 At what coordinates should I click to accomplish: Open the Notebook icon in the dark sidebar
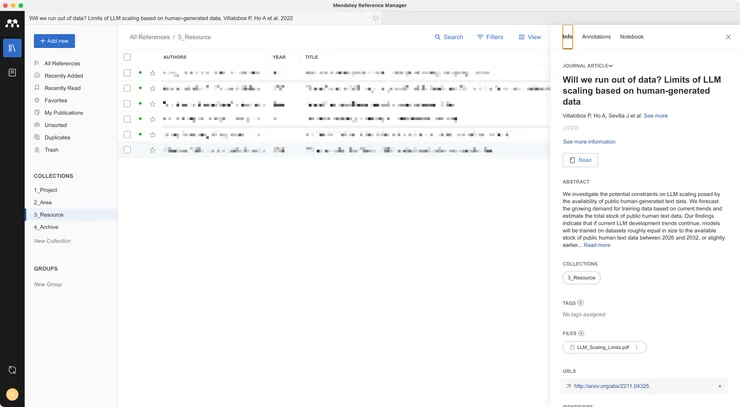coord(12,72)
